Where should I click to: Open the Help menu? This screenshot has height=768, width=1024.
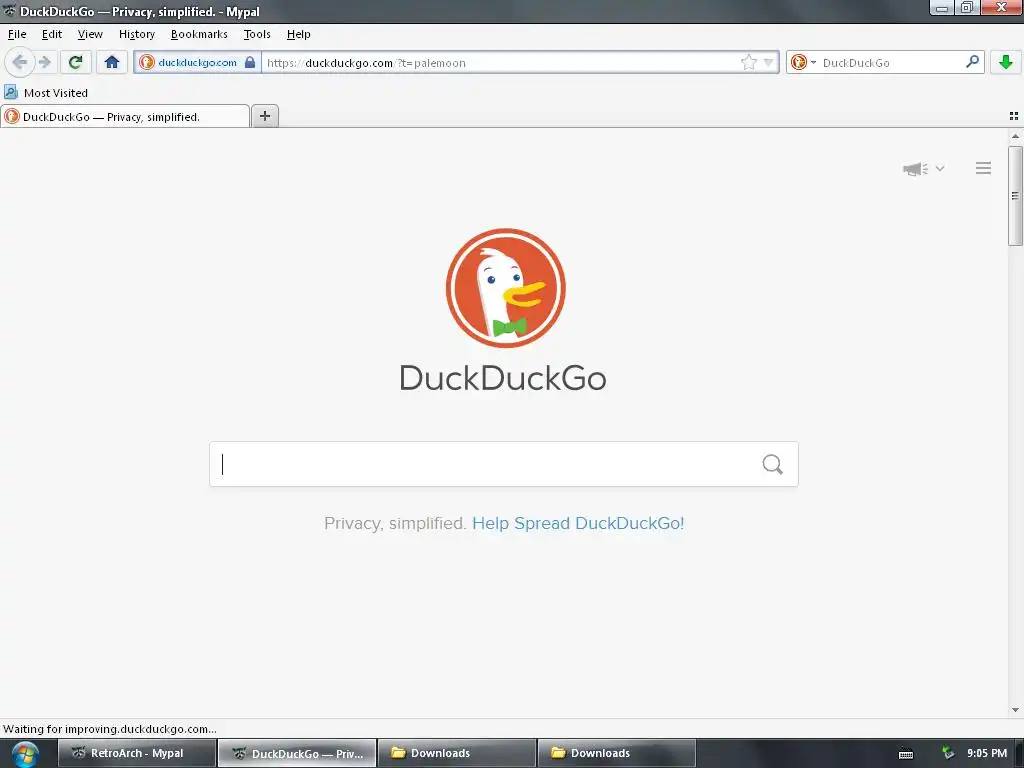coord(298,34)
